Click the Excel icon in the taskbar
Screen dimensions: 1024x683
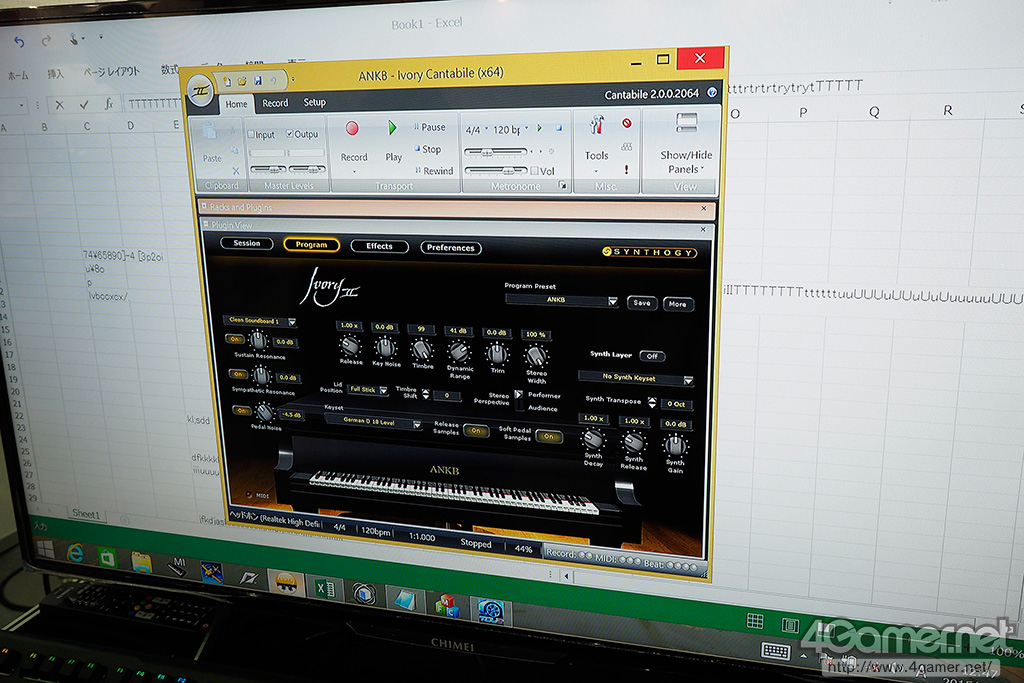click(325, 589)
